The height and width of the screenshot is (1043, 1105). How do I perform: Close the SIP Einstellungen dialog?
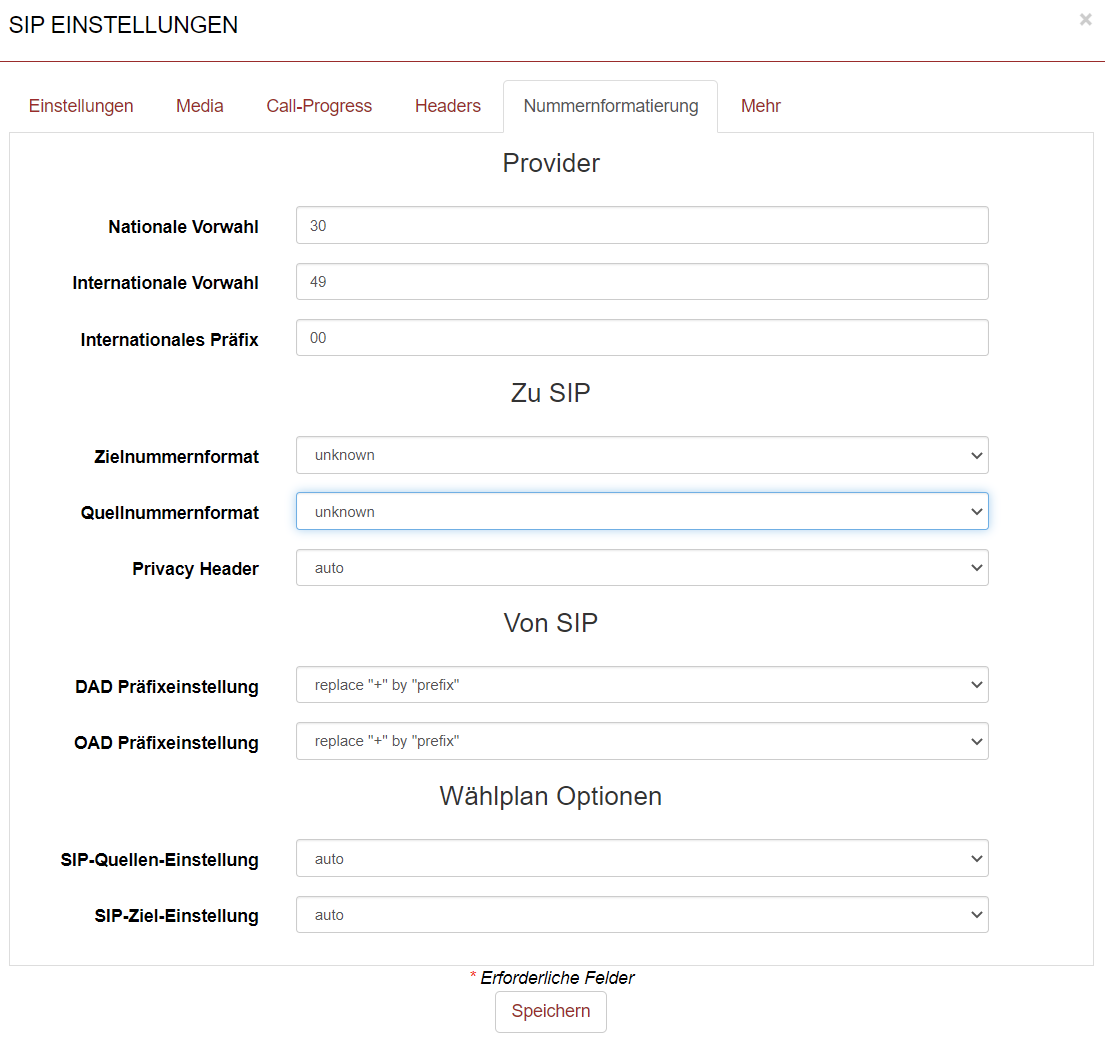pos(1085,19)
